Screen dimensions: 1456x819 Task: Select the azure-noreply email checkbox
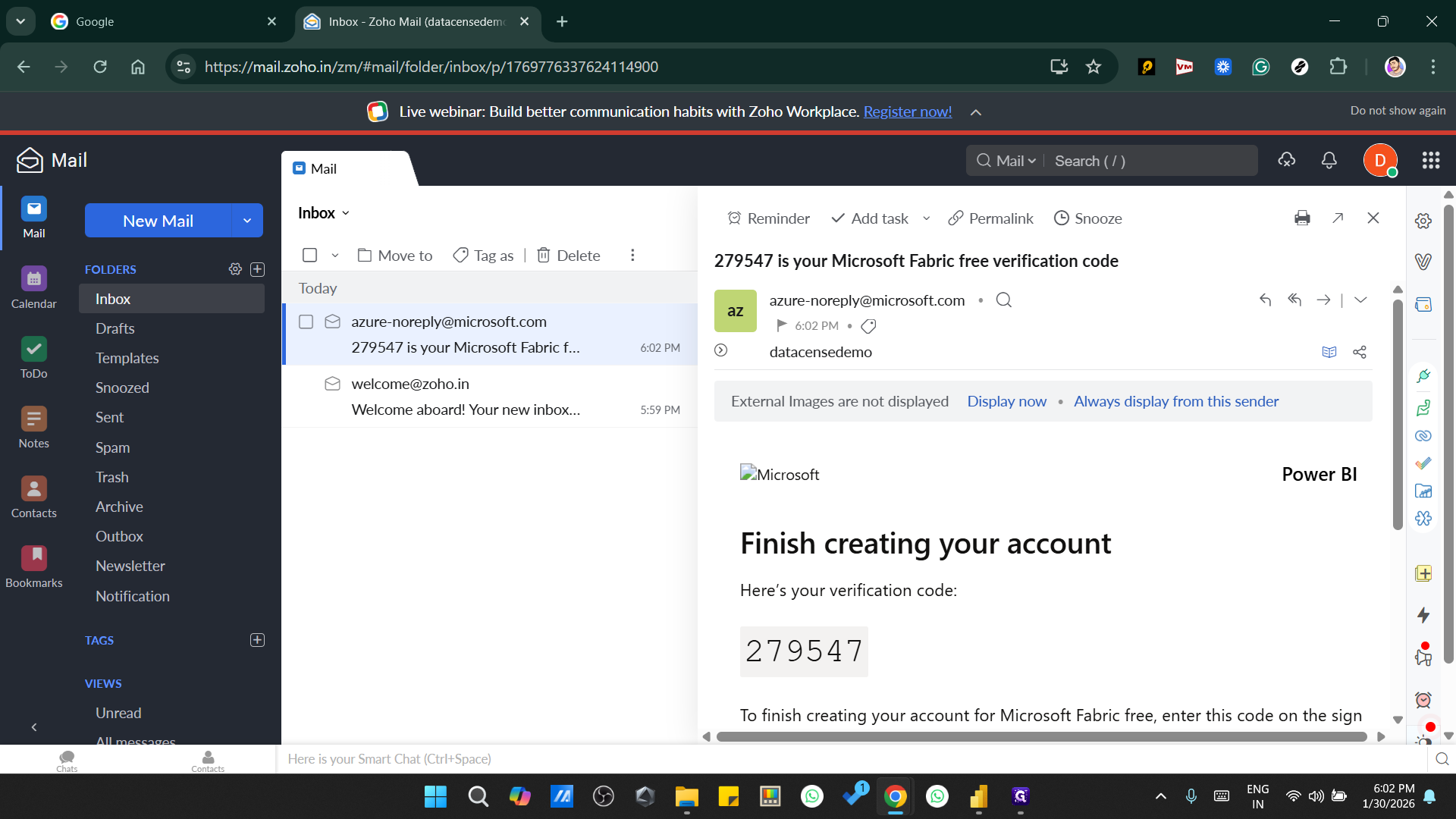tap(306, 322)
